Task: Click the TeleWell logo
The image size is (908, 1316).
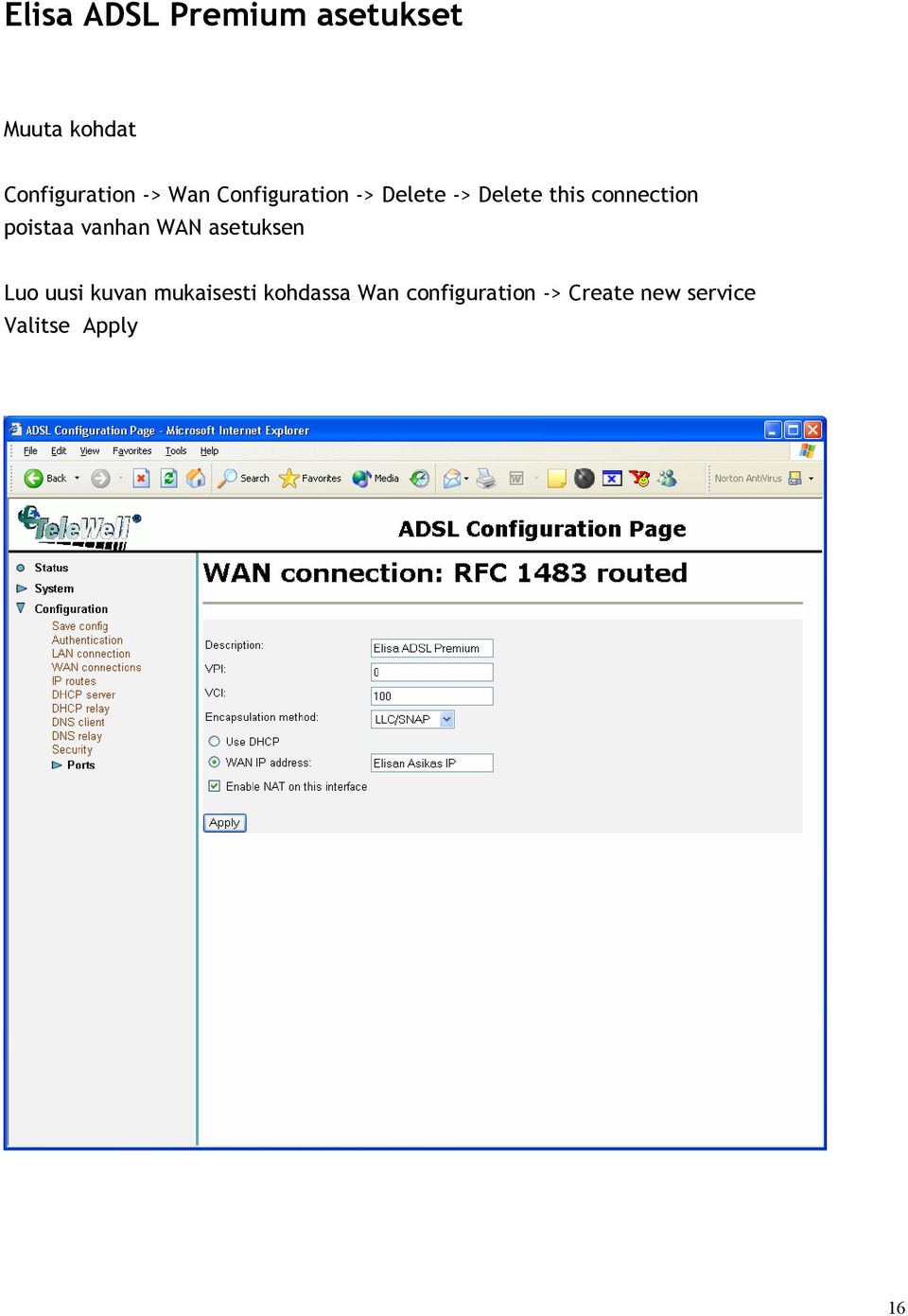Action: pyautogui.click(x=79, y=527)
